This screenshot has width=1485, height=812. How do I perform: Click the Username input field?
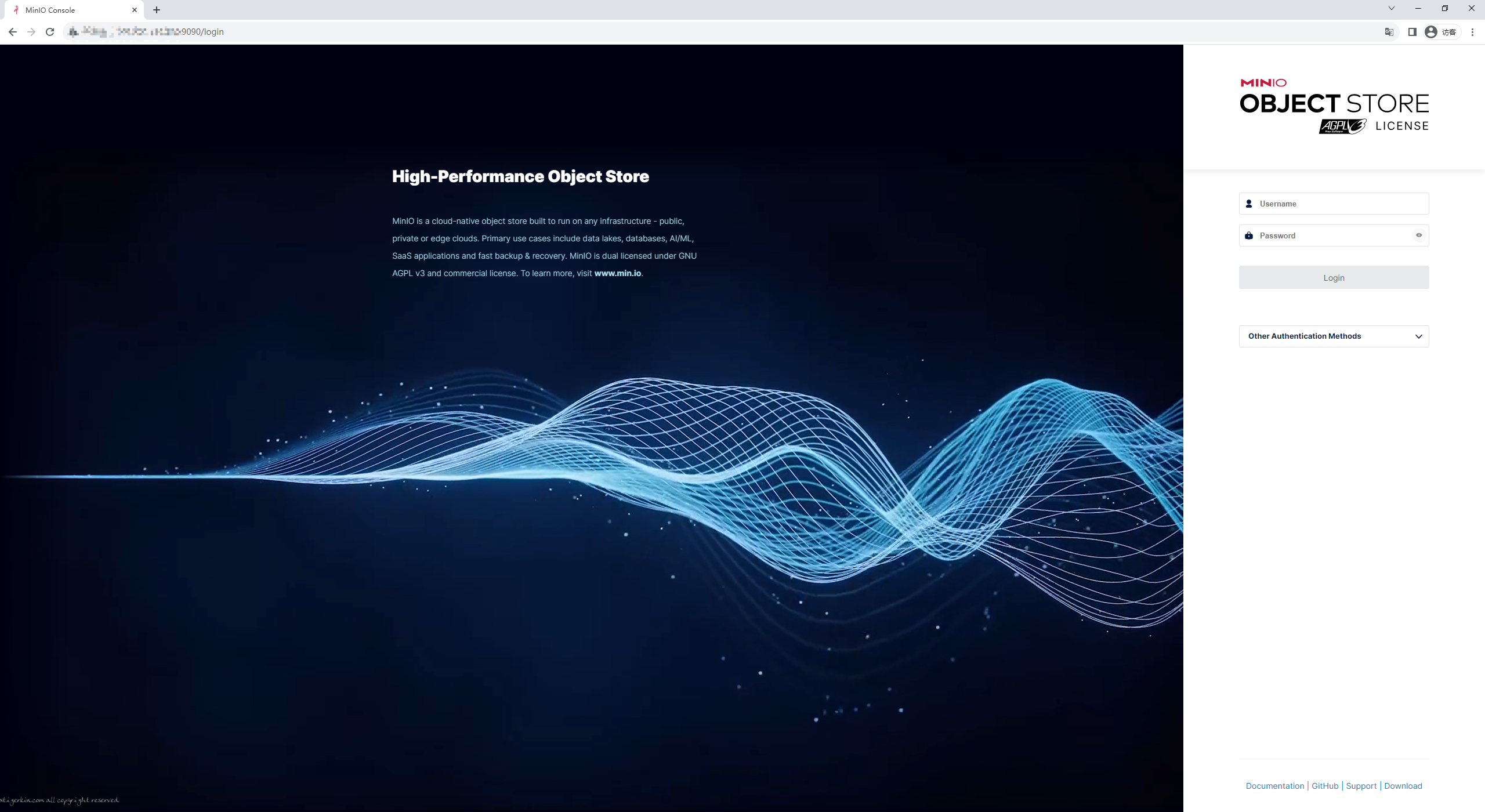click(x=1334, y=204)
